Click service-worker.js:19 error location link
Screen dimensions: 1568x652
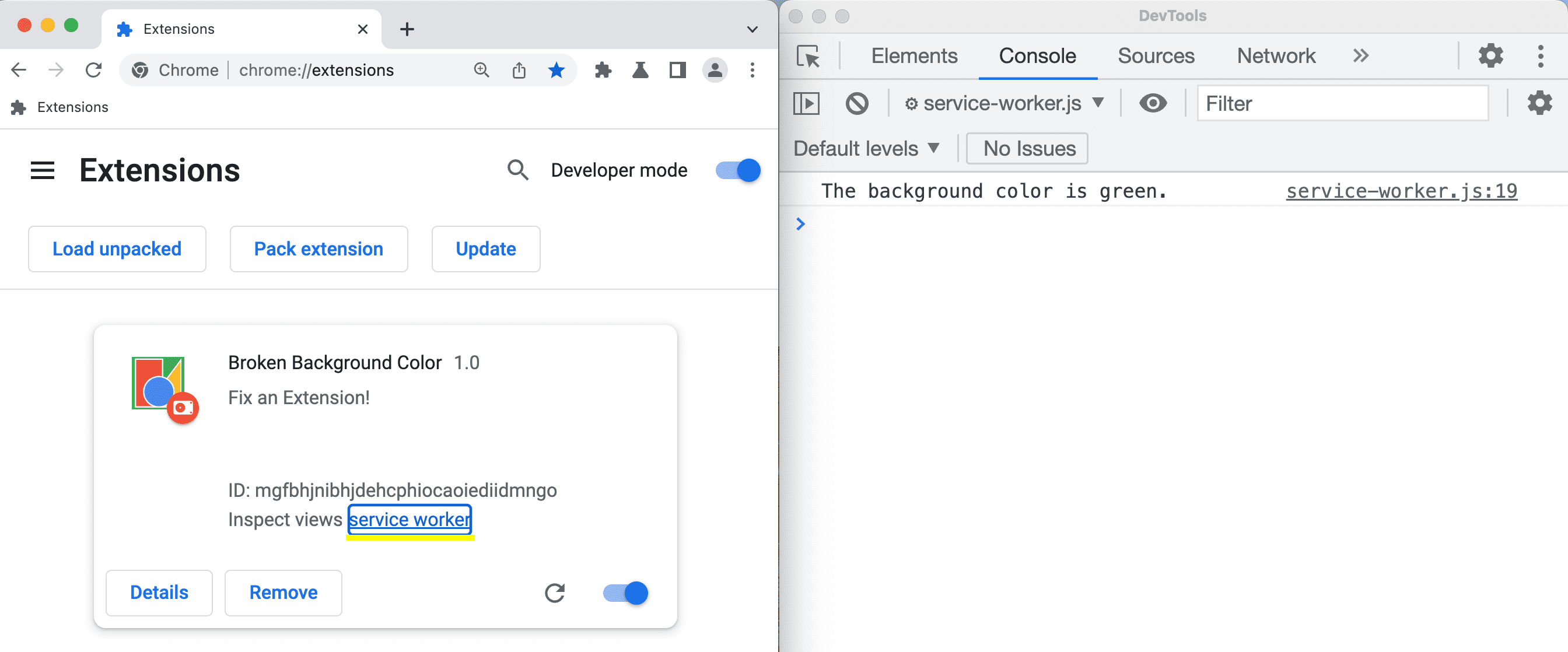[x=1401, y=190]
